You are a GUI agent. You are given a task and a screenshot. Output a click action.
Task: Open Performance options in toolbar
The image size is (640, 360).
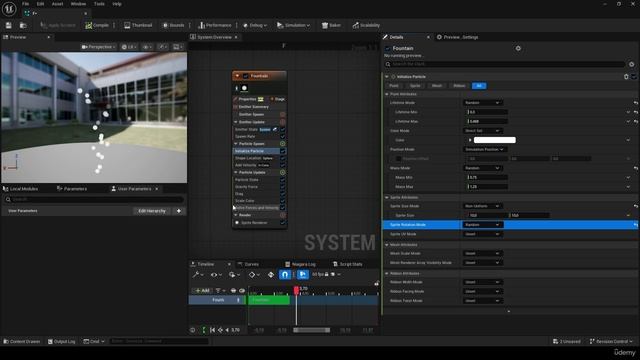click(215, 25)
